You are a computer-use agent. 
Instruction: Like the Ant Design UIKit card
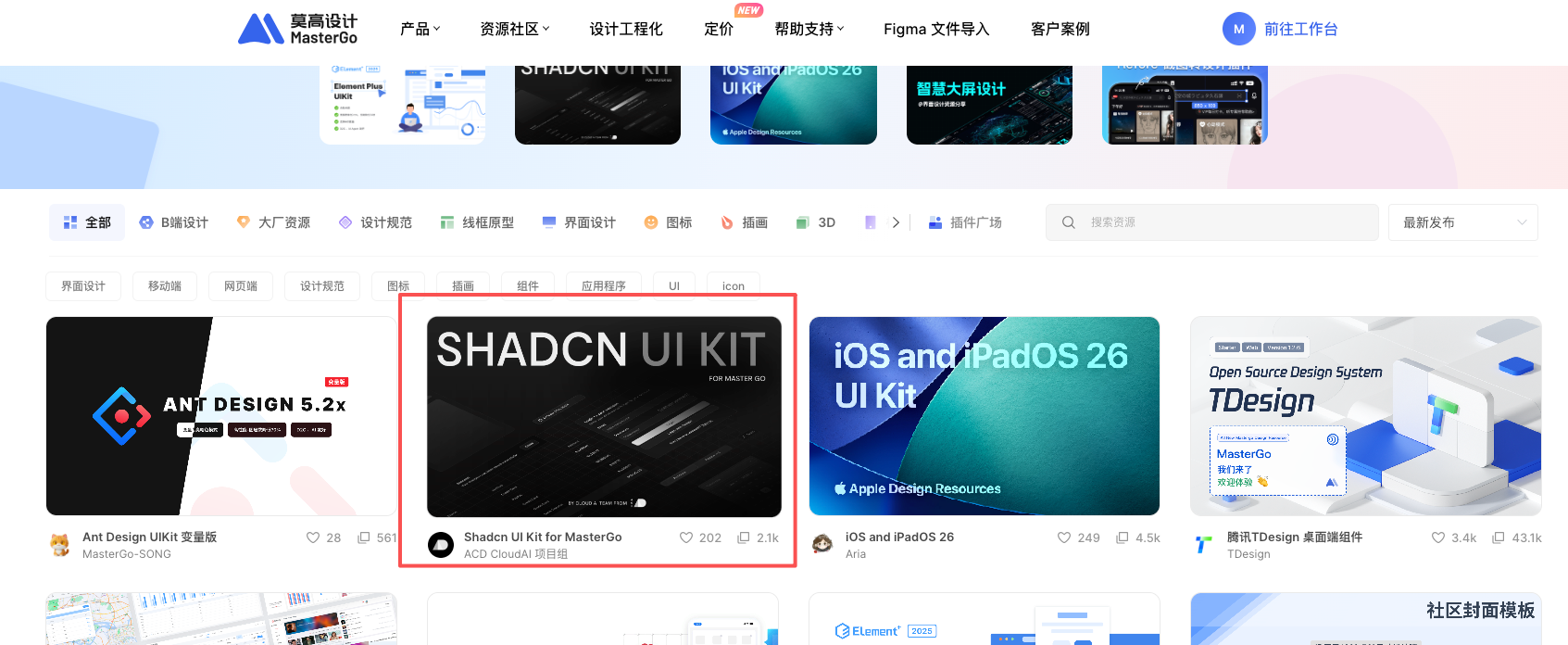coord(313,537)
